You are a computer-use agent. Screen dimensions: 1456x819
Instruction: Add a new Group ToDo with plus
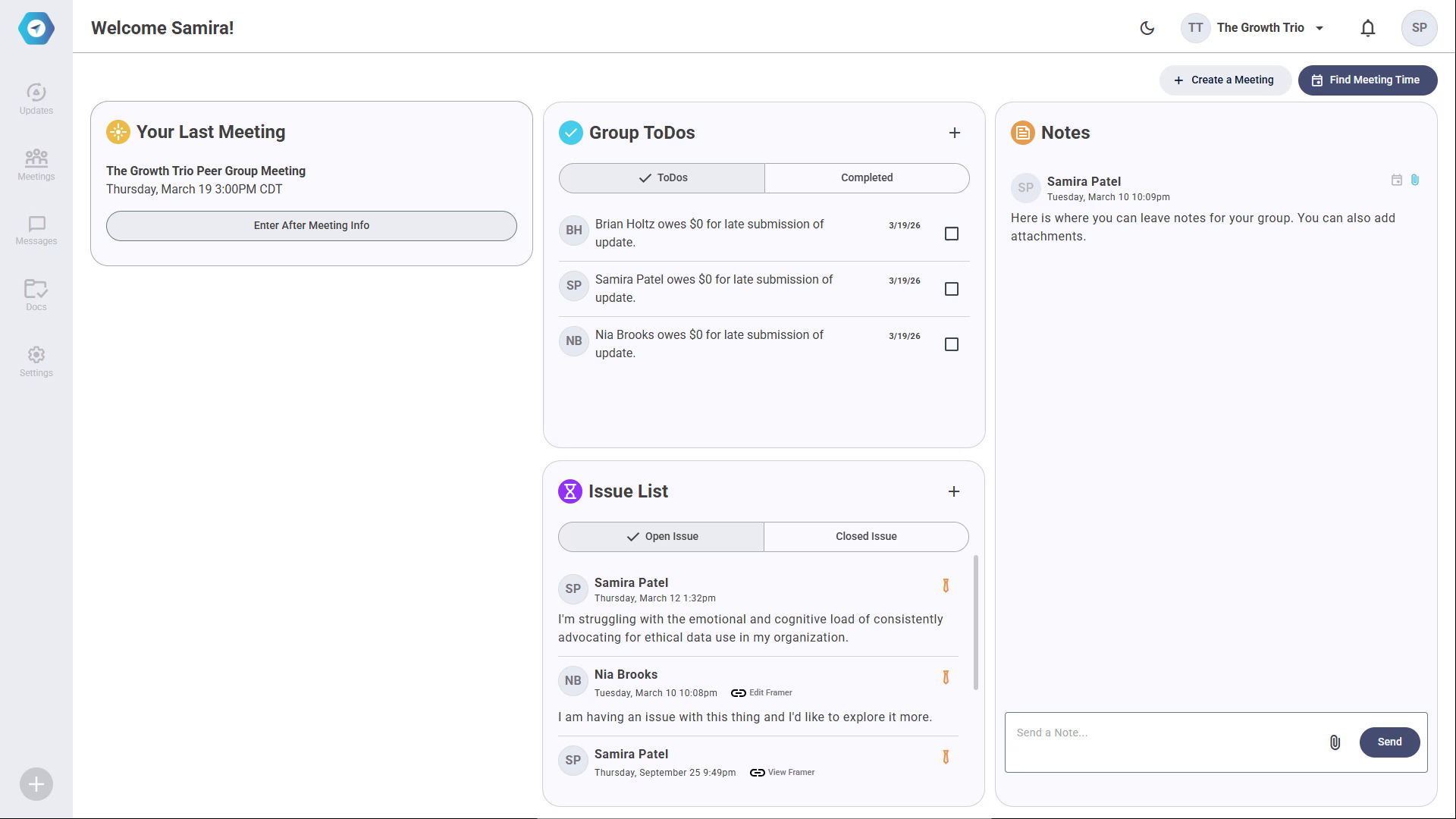(954, 133)
